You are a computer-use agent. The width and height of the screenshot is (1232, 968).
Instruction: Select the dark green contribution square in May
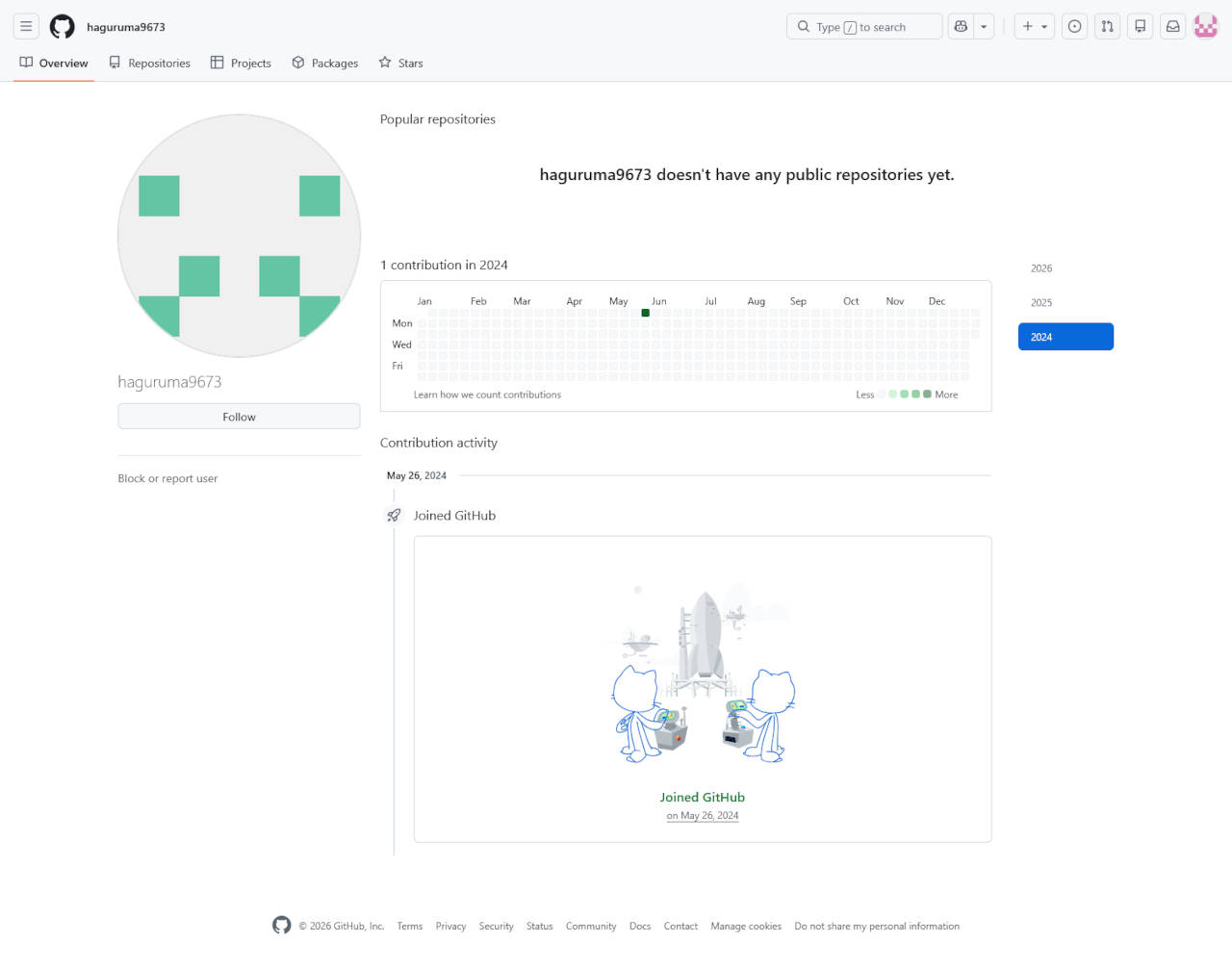[645, 313]
